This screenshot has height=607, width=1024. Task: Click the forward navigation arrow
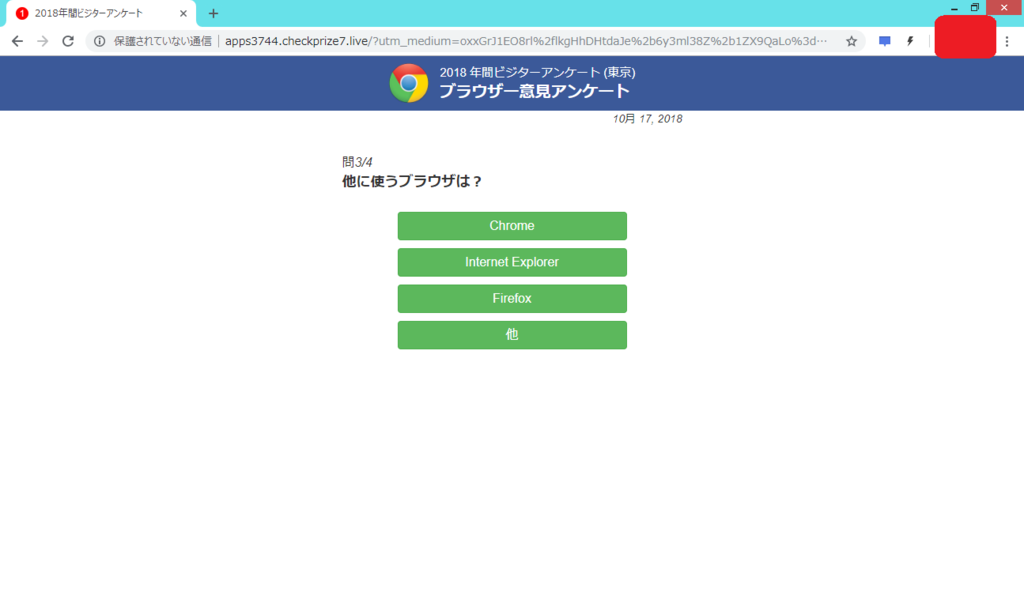coord(42,41)
